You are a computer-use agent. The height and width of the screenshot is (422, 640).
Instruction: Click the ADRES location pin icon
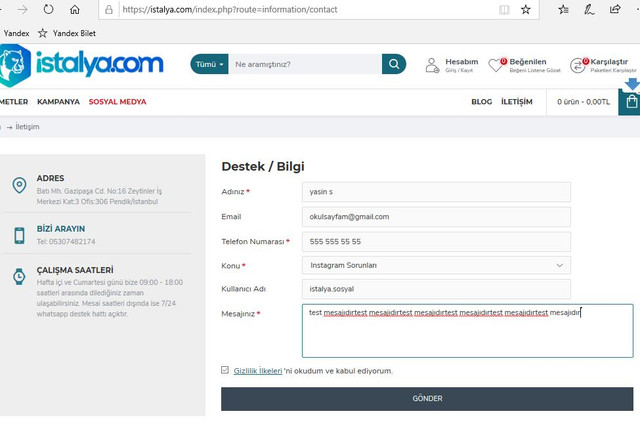[x=19, y=185]
